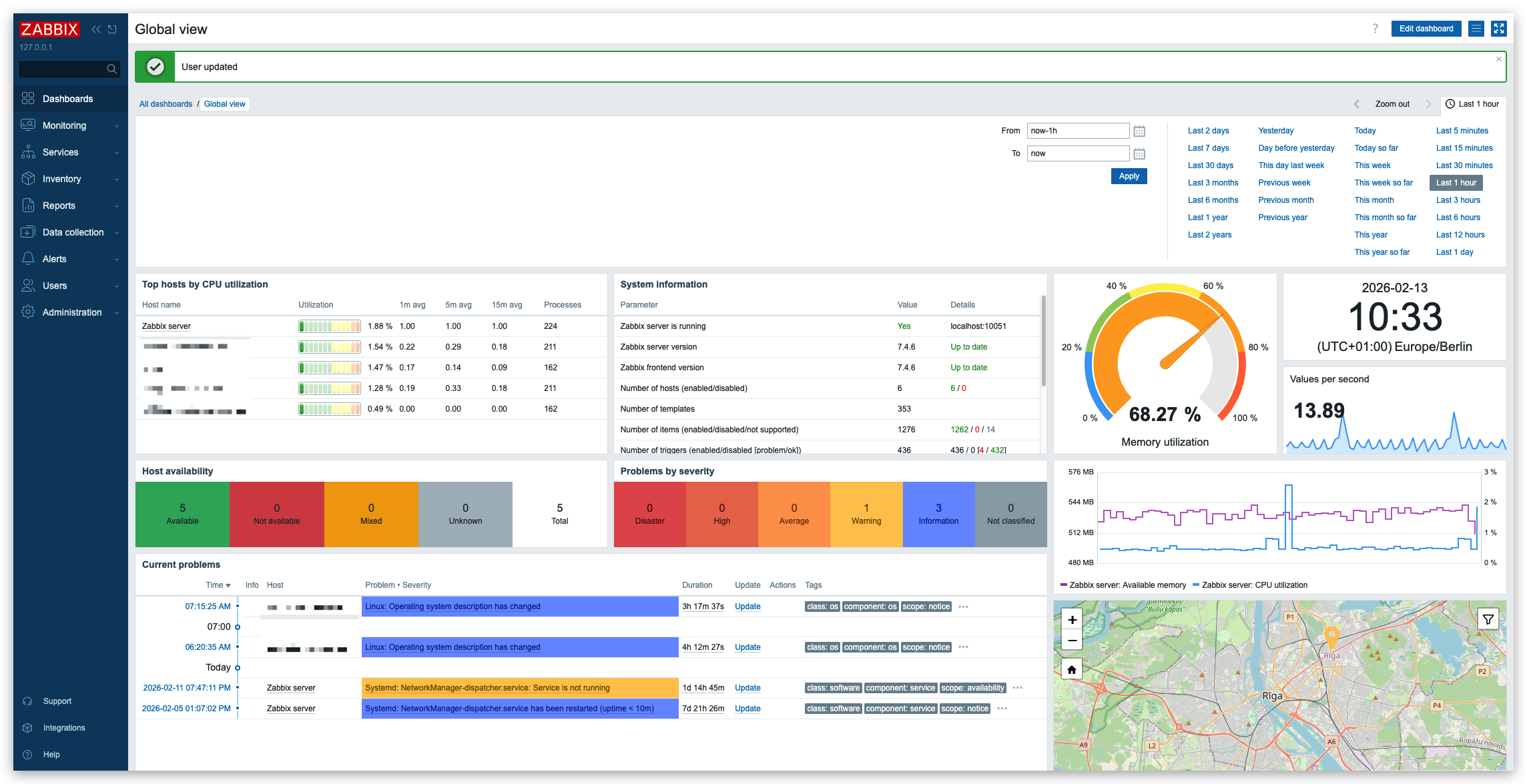Select Yesterday time range

[1275, 131]
